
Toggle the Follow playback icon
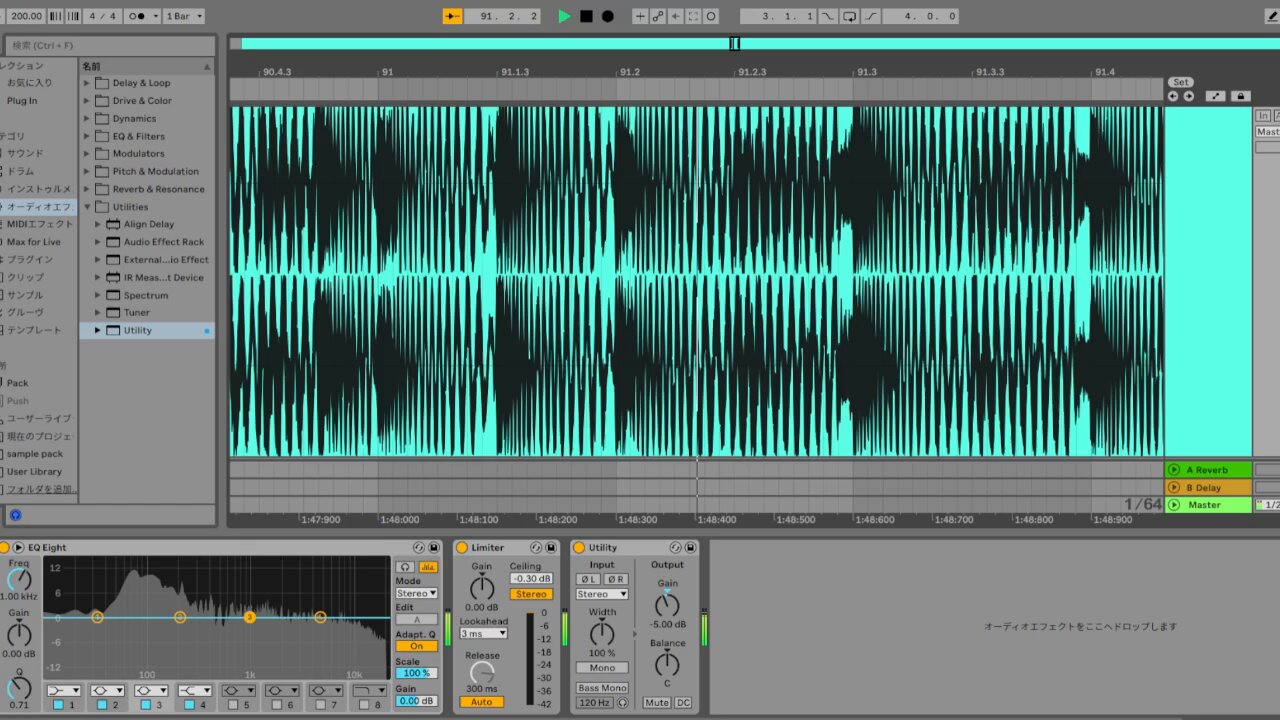(453, 16)
